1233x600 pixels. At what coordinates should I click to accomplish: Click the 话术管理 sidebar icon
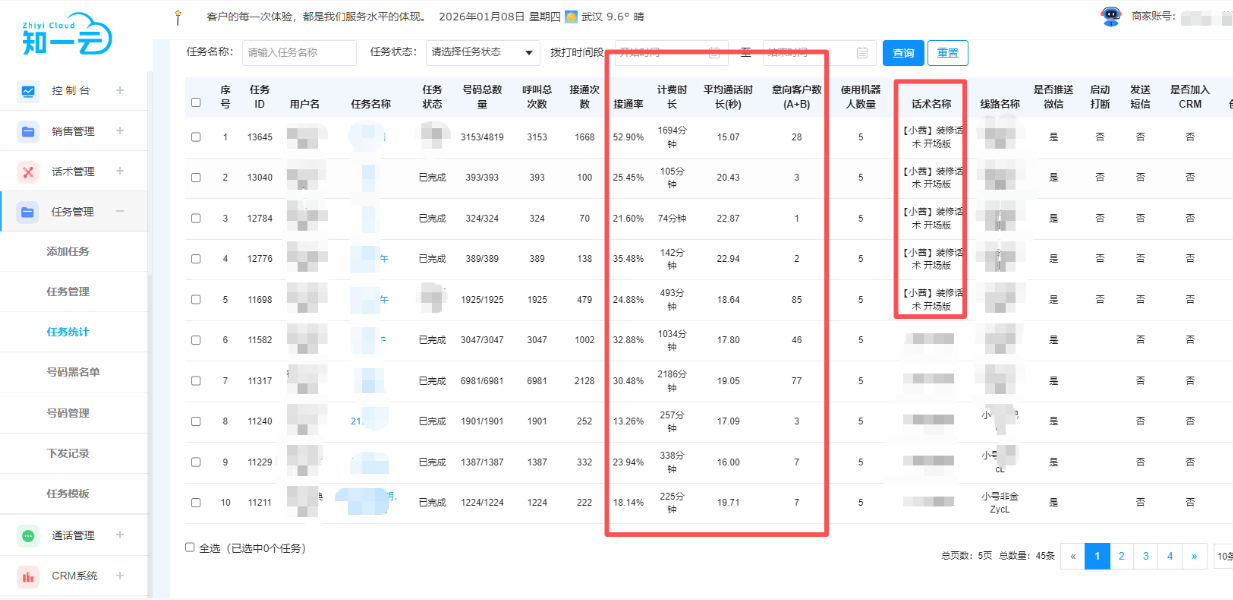tap(29, 171)
